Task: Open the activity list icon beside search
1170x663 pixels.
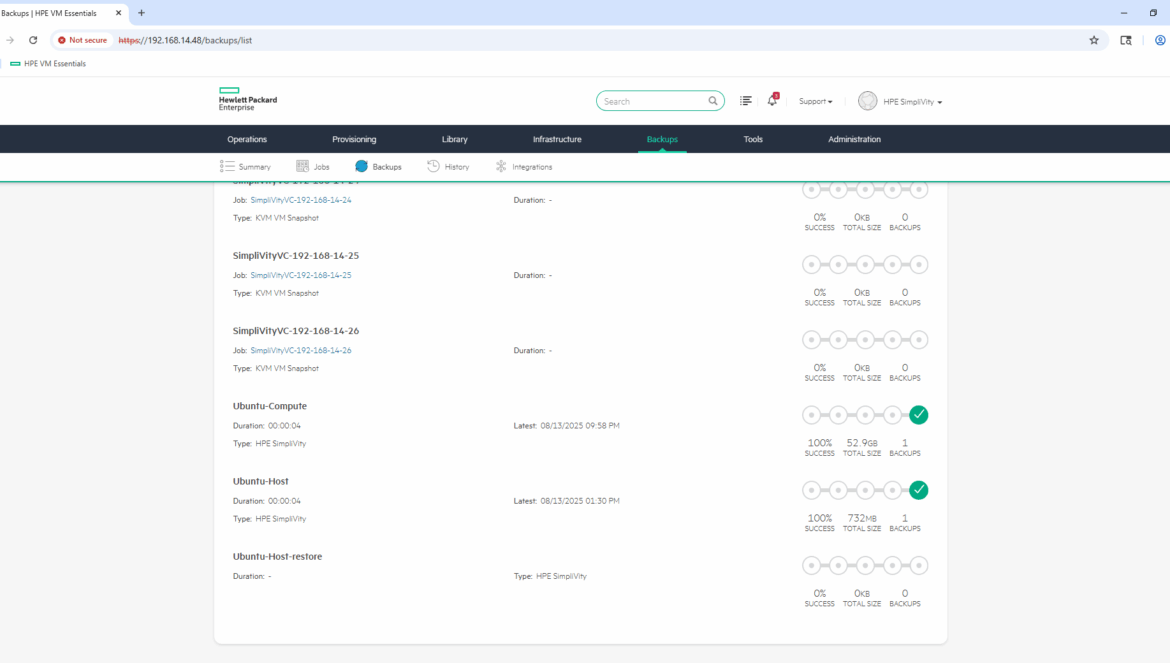Action: 745,101
